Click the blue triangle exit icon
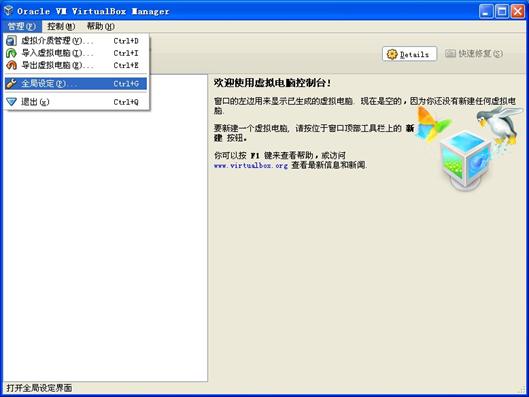 11,102
